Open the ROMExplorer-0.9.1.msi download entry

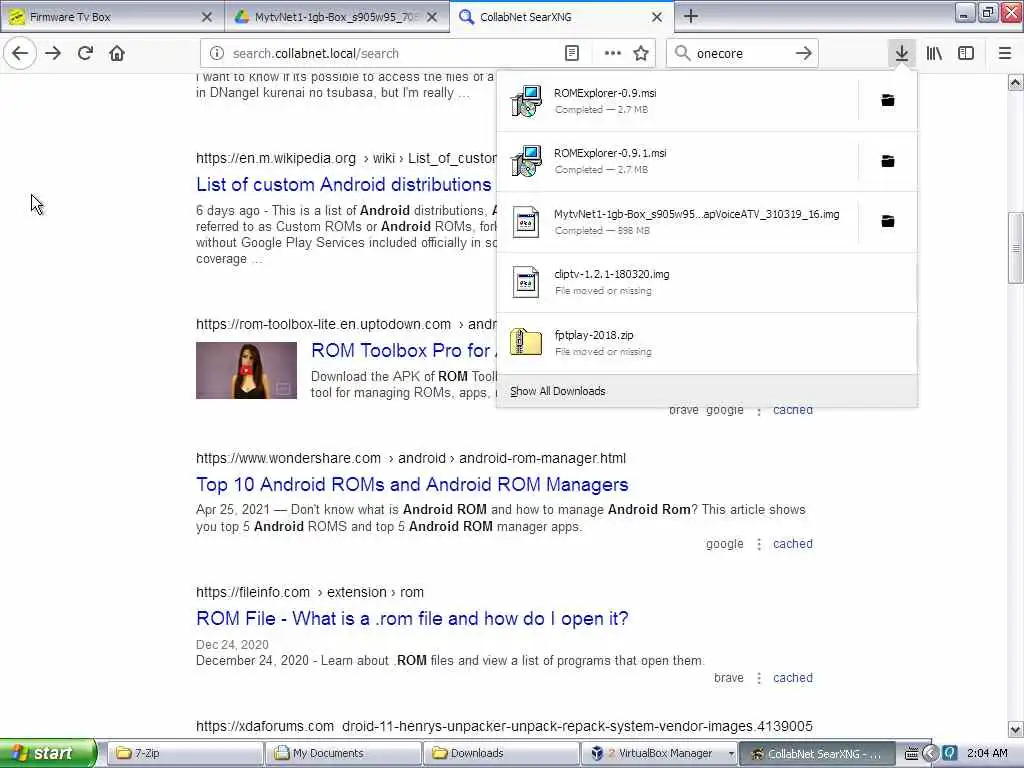[678, 161]
